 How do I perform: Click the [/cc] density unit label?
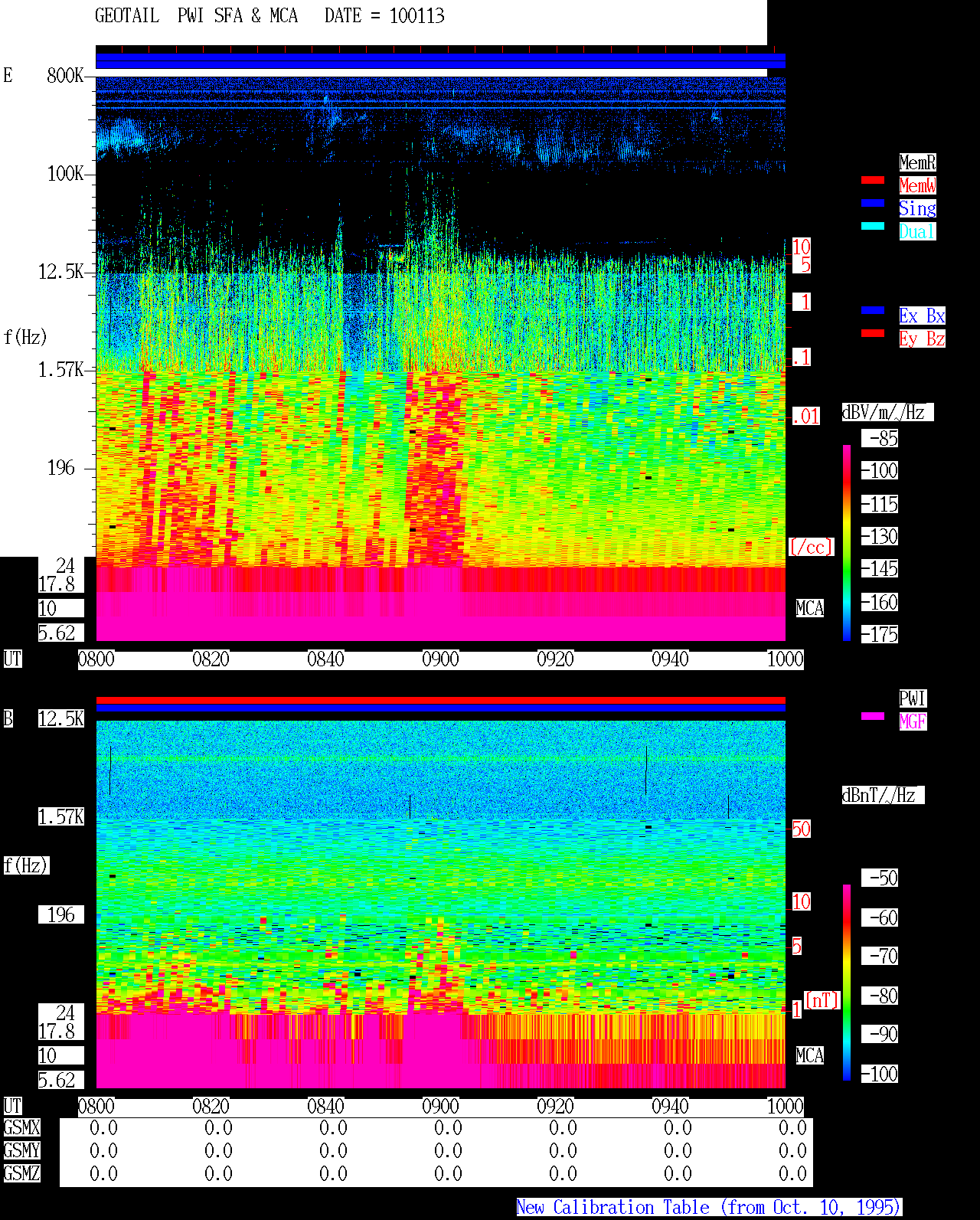click(811, 548)
